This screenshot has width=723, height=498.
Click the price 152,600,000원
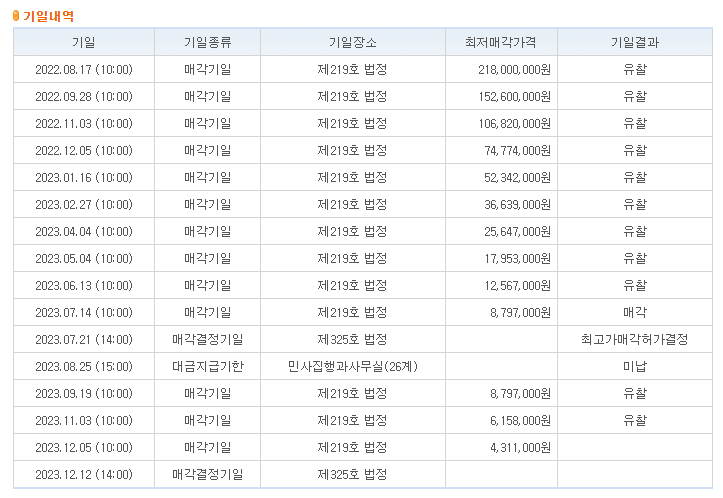514,96
